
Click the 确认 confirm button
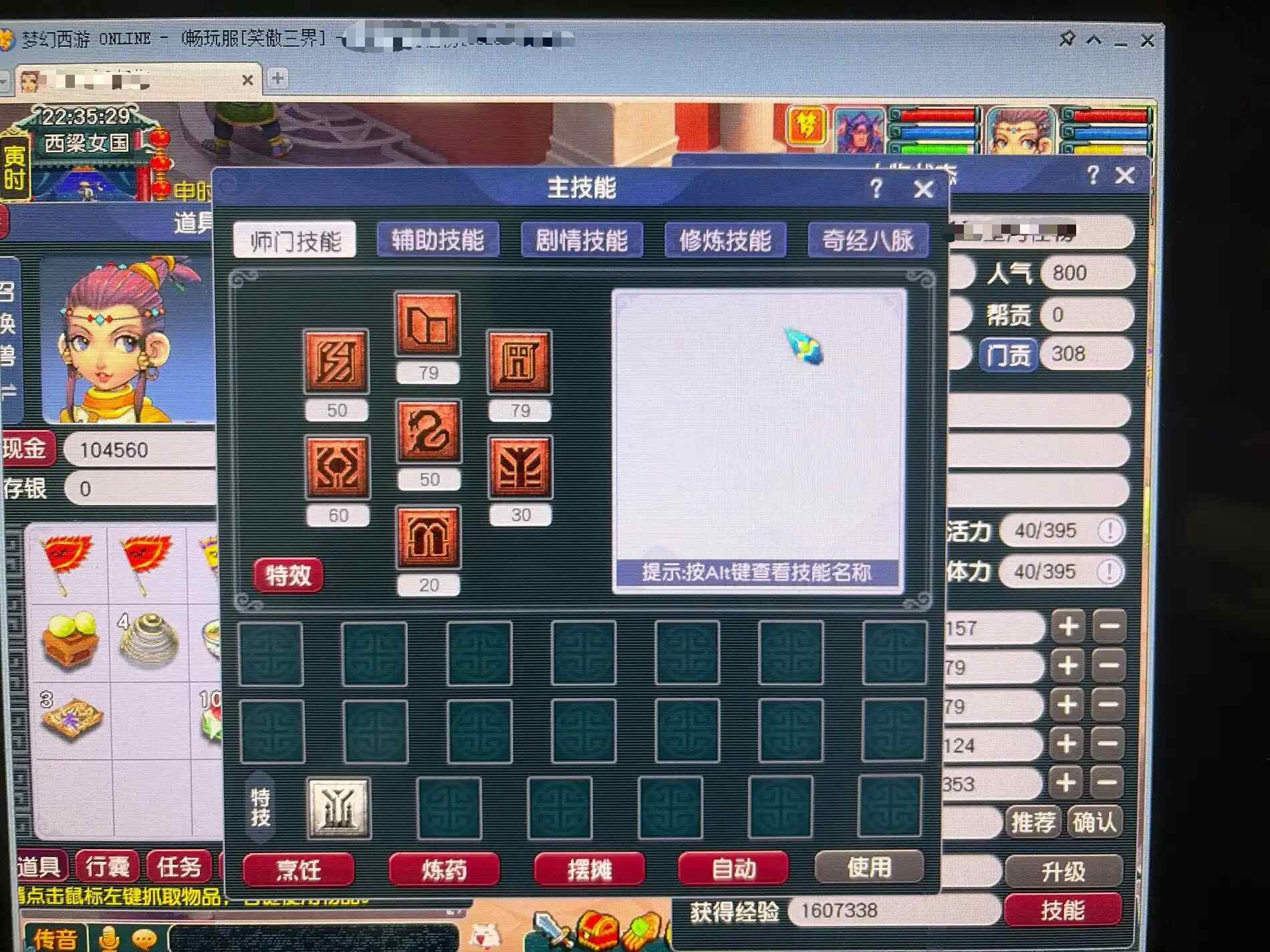click(1094, 822)
